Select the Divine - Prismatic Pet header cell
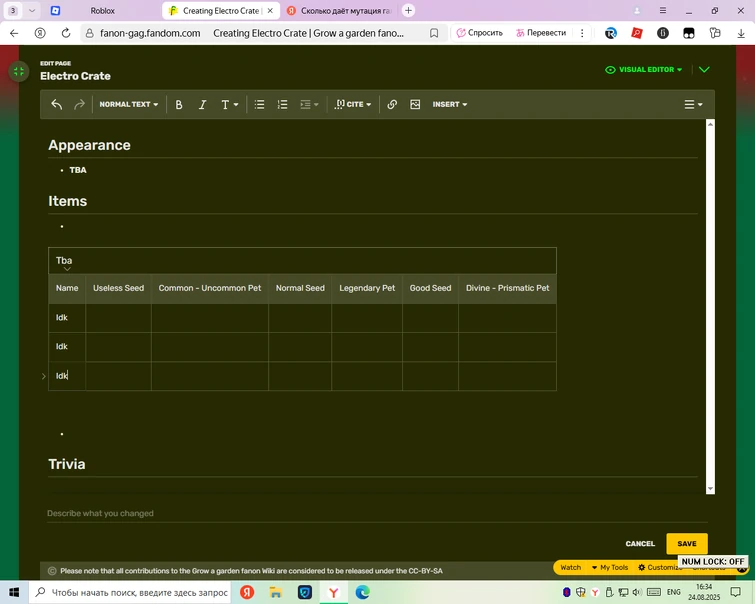 (x=508, y=289)
